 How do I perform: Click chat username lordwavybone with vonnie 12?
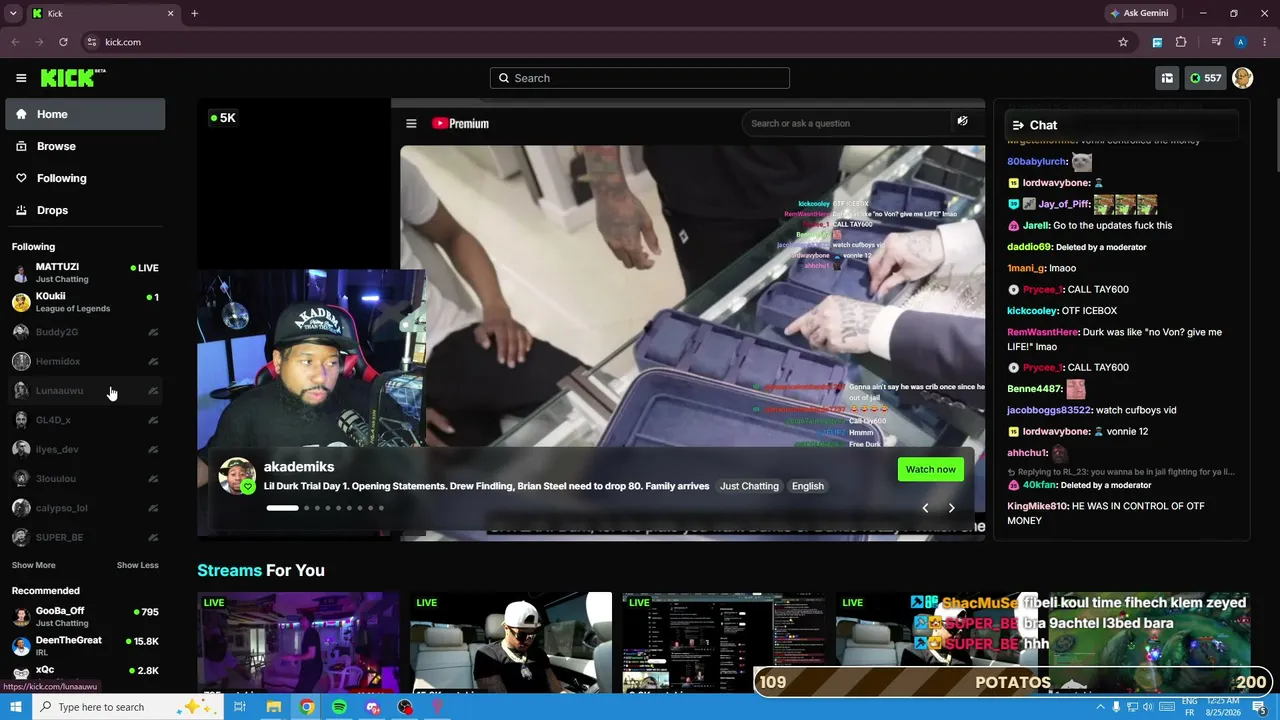coord(1055,431)
